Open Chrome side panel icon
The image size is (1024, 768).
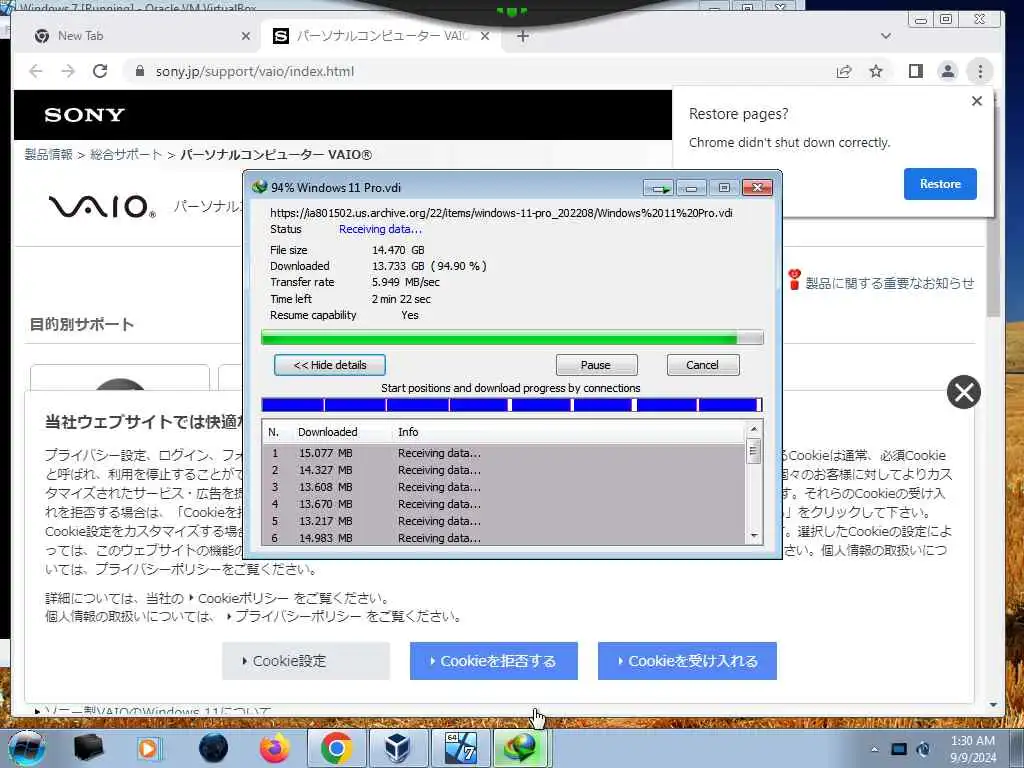[x=916, y=71]
